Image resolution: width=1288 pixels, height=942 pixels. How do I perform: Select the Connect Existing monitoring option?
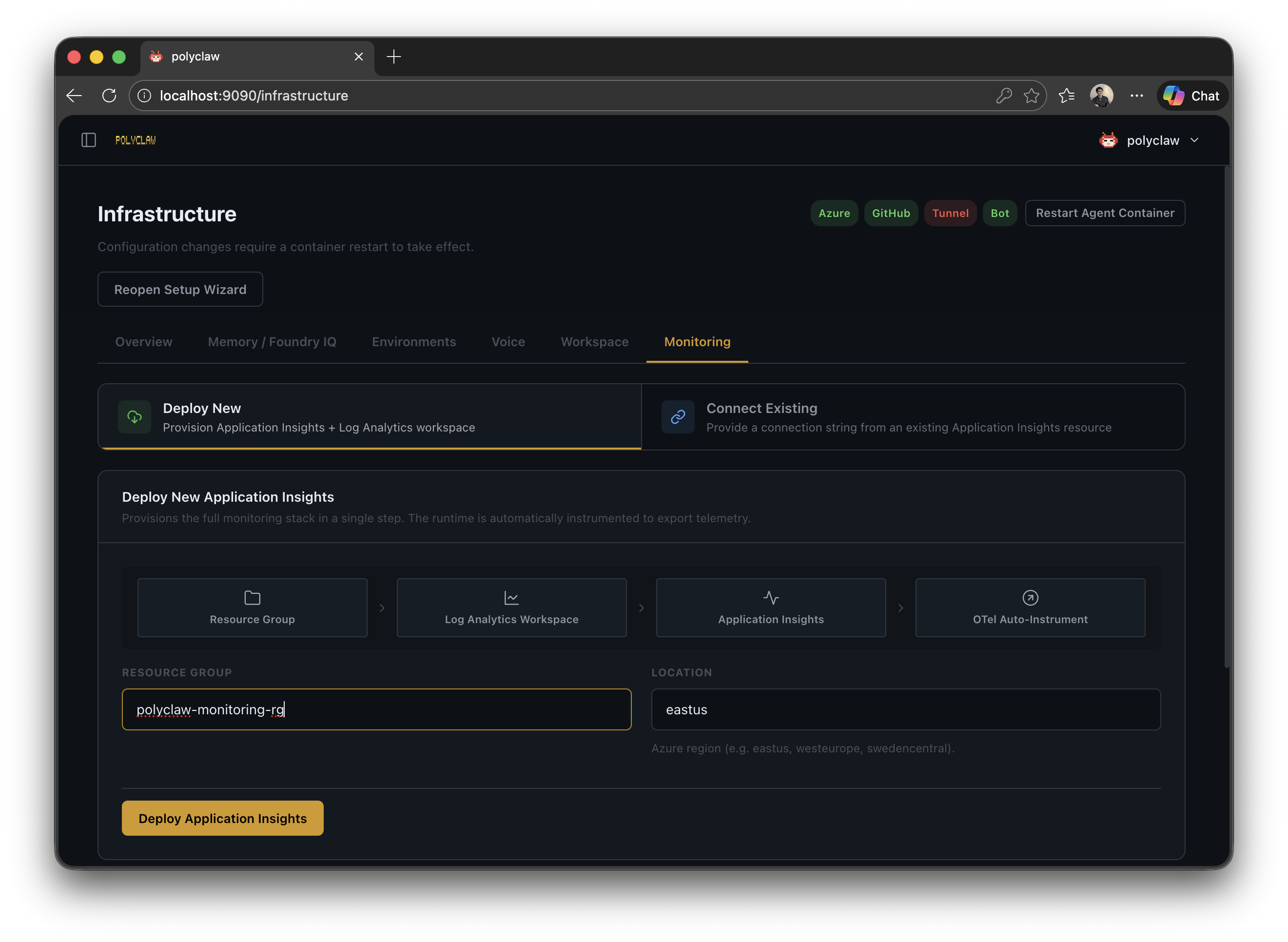coord(912,417)
